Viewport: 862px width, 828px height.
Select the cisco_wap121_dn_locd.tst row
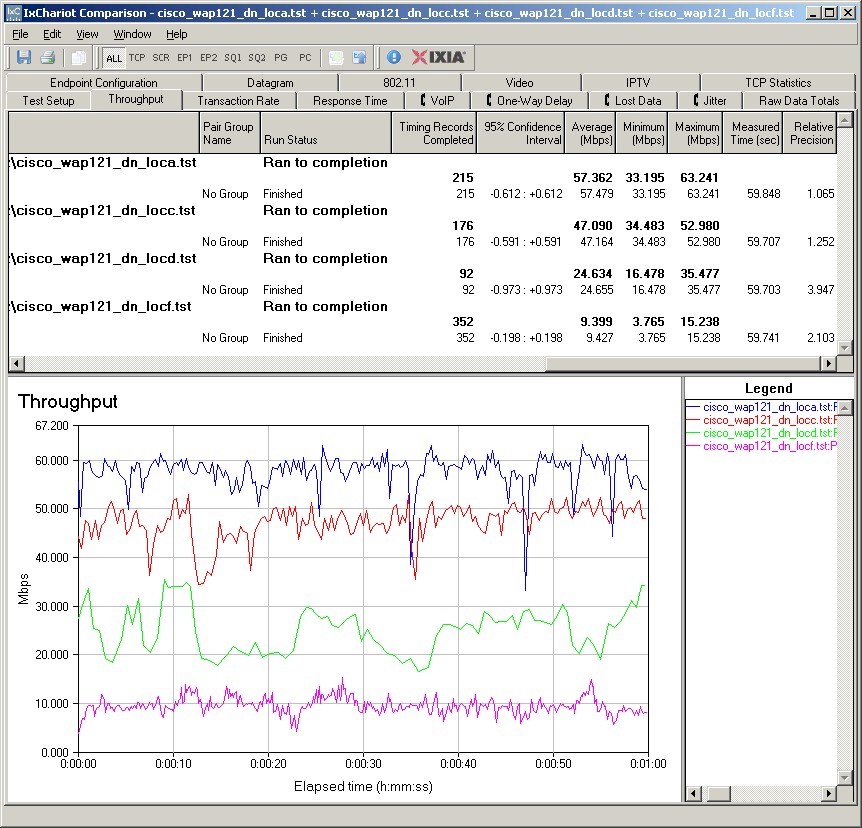coord(422,258)
